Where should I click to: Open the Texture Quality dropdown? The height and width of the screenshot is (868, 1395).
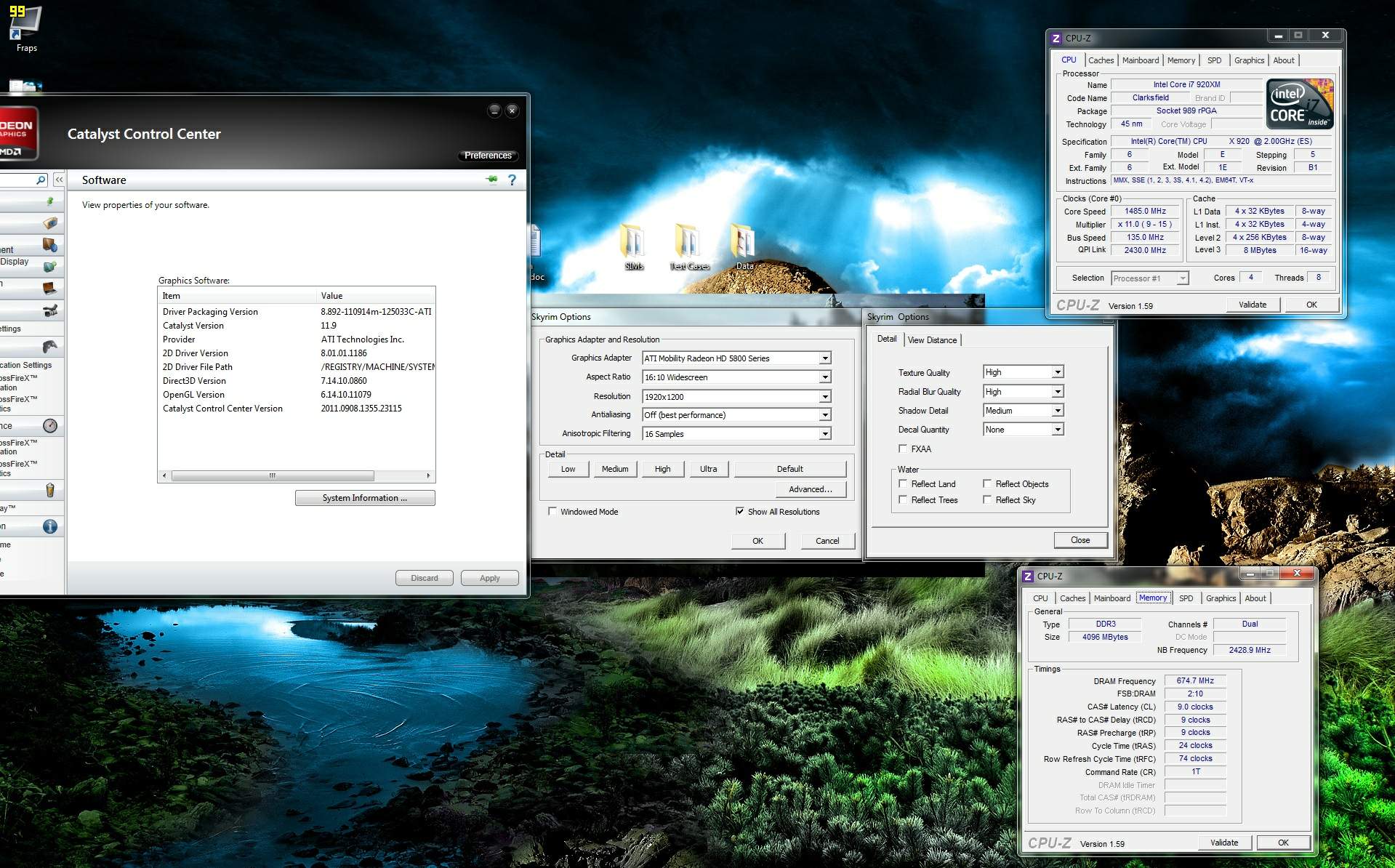(x=1024, y=371)
